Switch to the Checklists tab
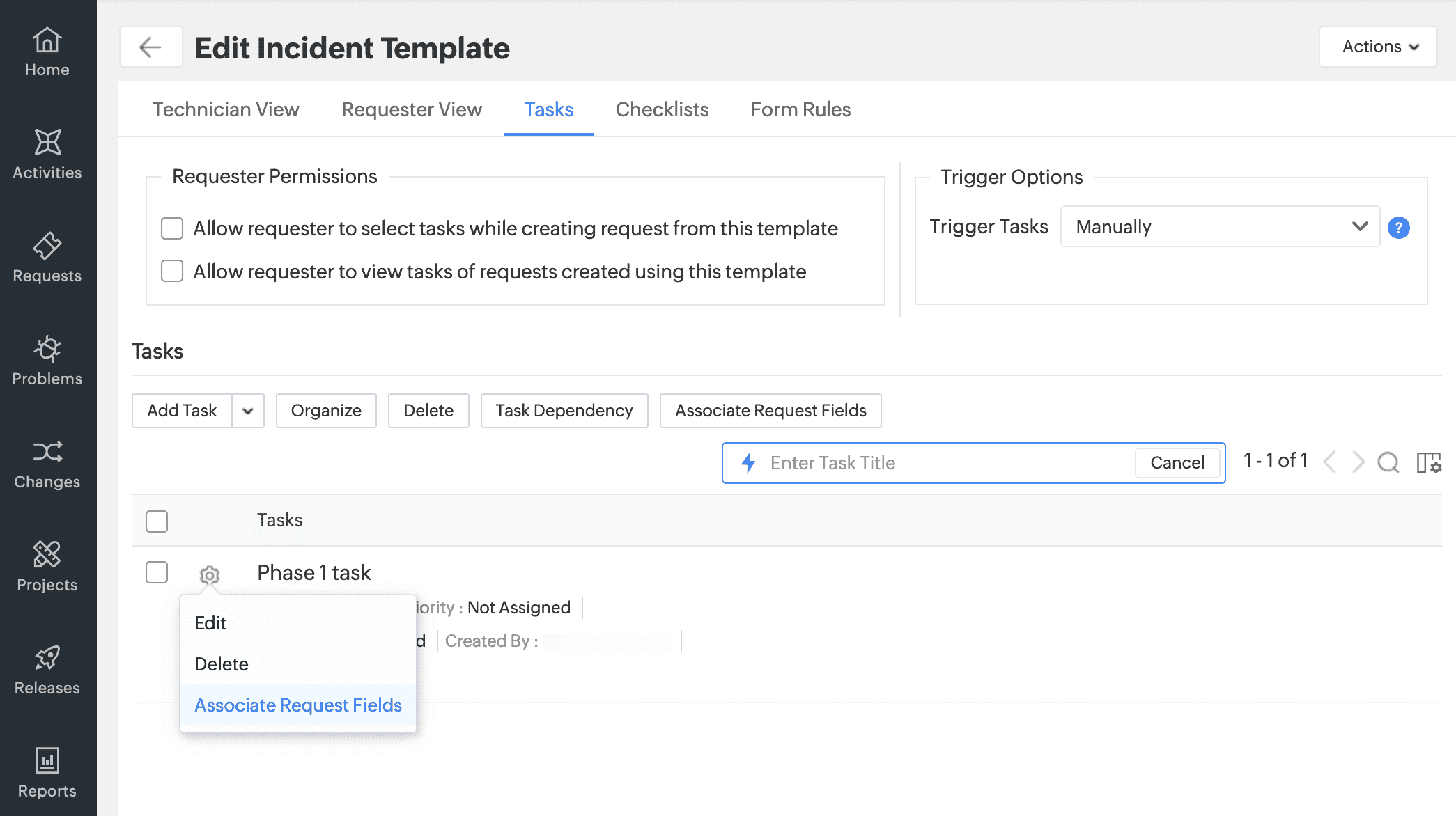Viewport: 1456px width, 816px height. pos(662,109)
